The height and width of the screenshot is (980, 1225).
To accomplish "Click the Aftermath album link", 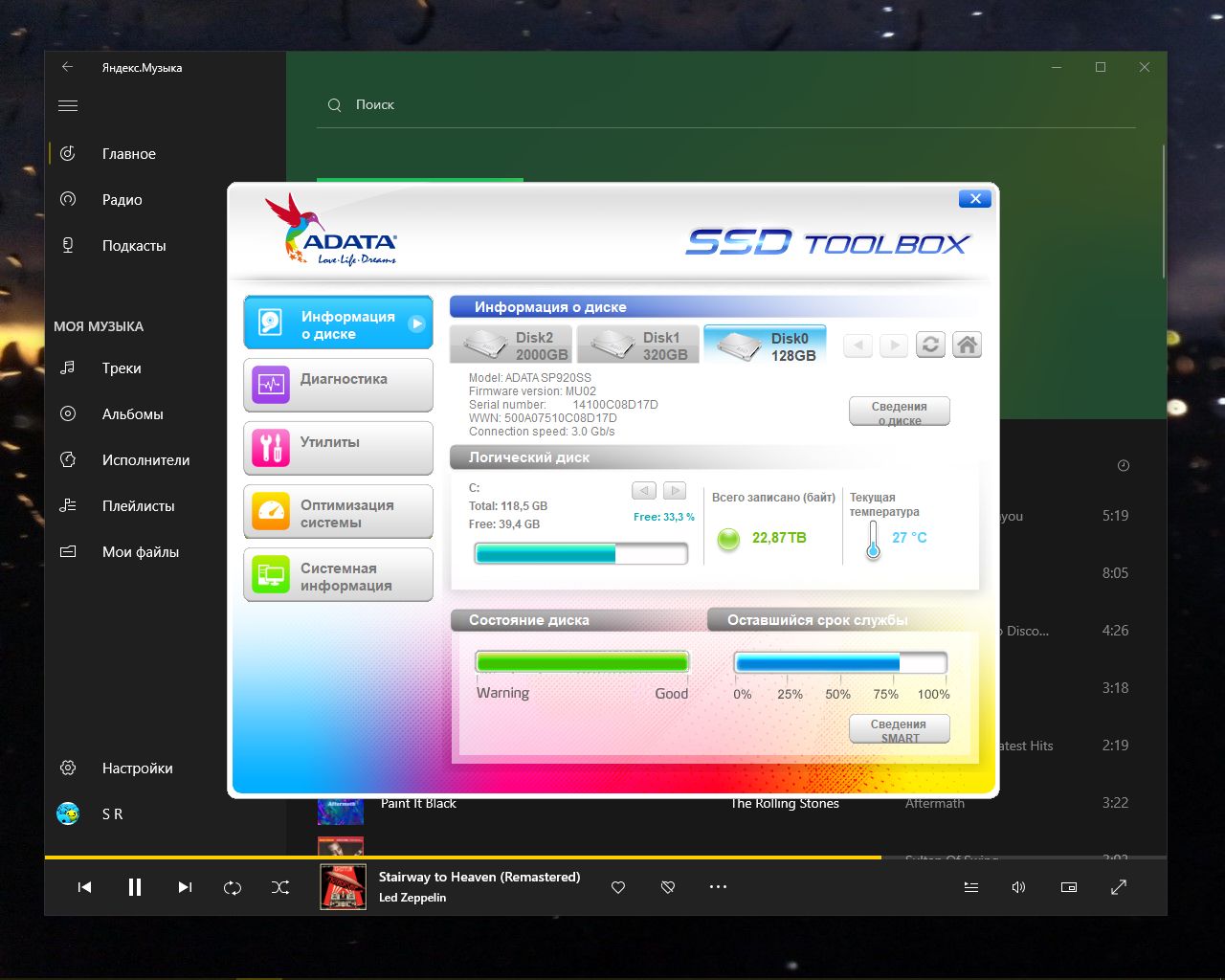I will click(935, 804).
